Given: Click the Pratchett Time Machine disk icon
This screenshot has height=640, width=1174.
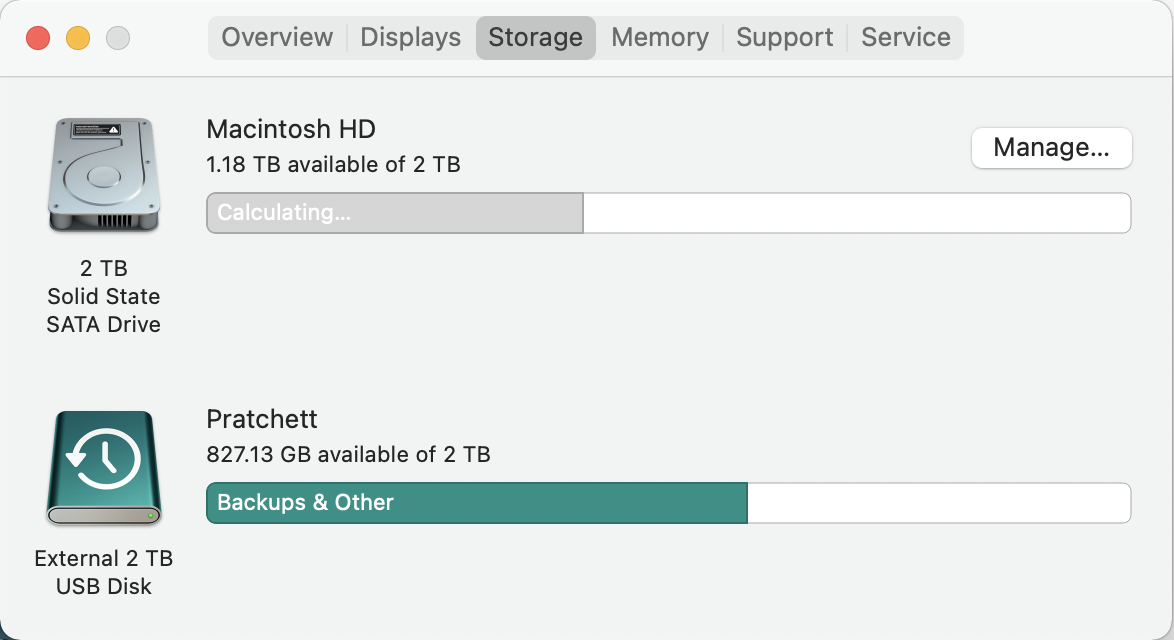Looking at the screenshot, I should pos(103,467).
